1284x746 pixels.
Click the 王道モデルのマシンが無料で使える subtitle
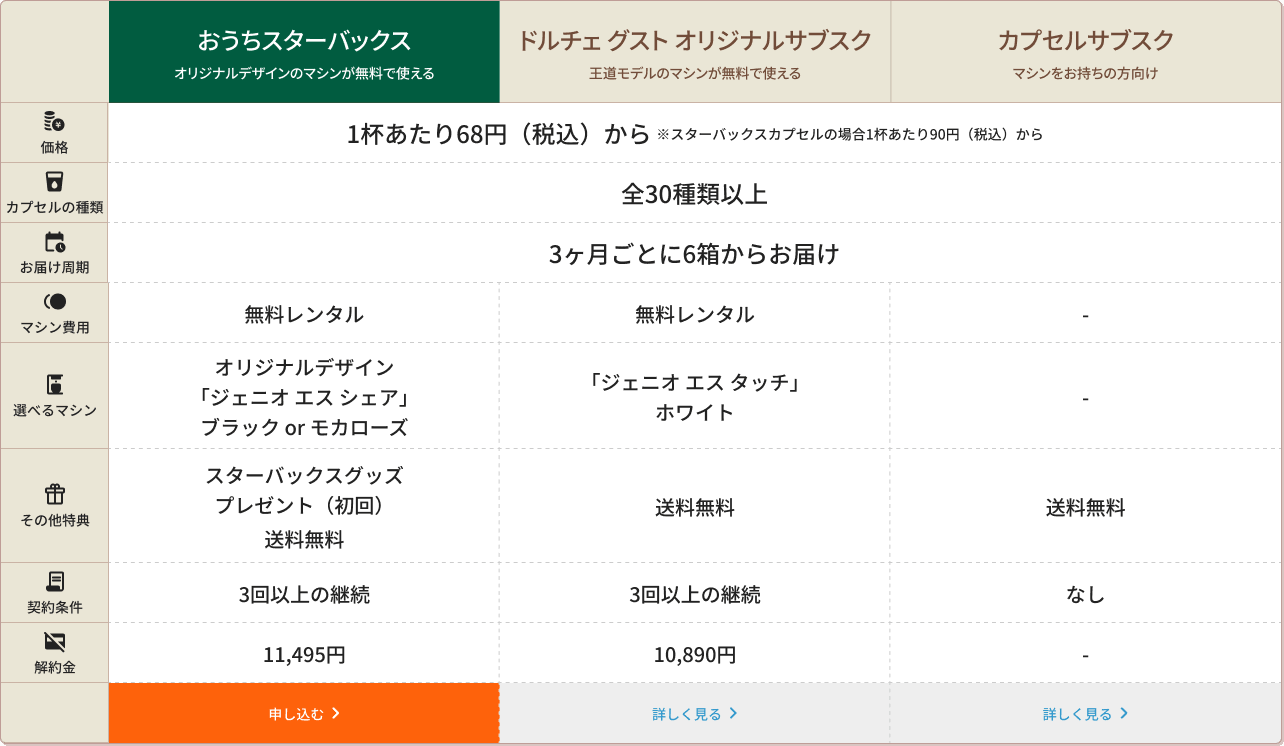(x=695, y=73)
